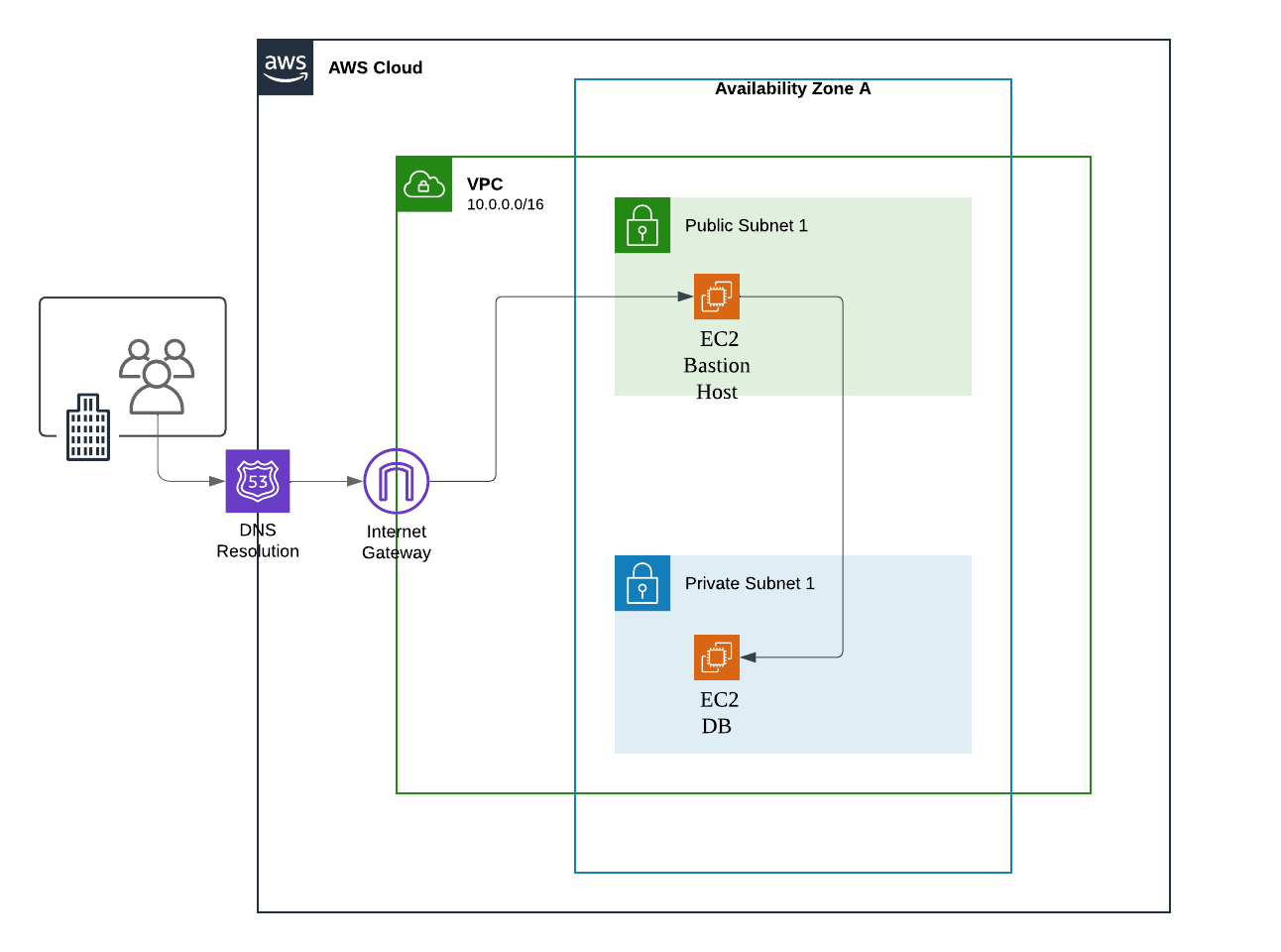The width and height of the screenshot is (1281, 952).
Task: Select the 10.0.0.0/16 CIDR text
Action: tap(506, 204)
